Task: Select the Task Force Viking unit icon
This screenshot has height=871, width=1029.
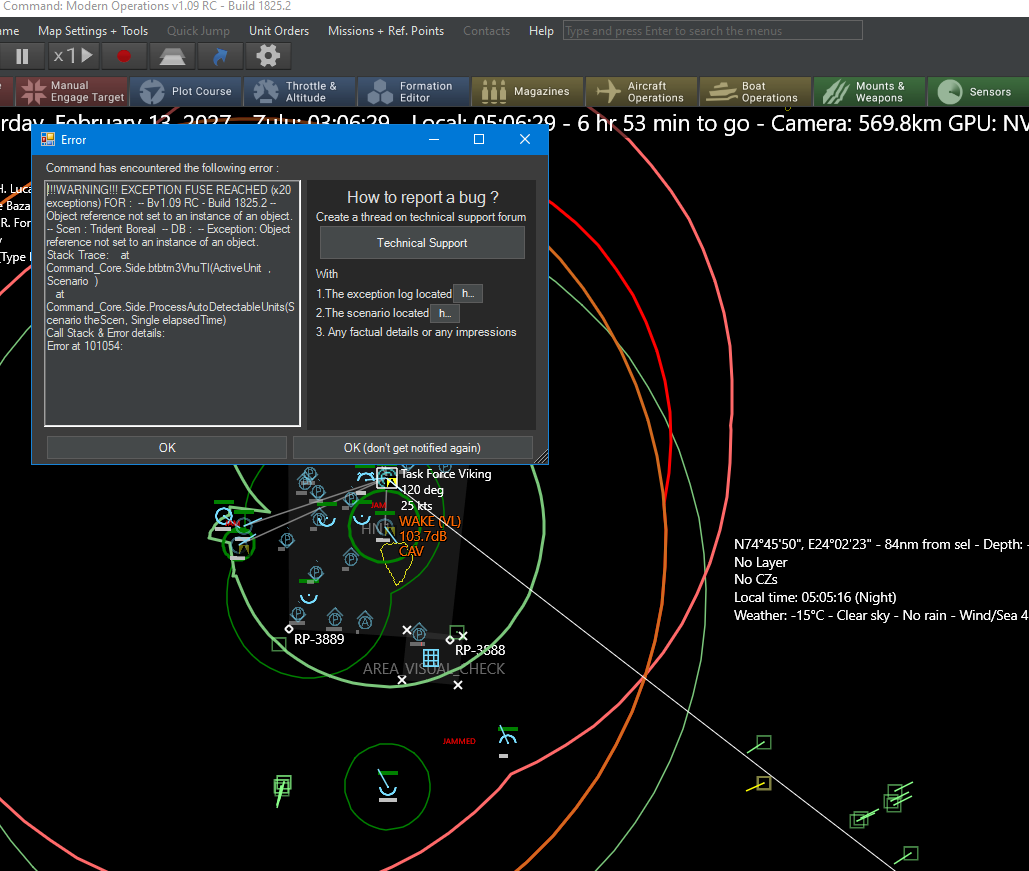Action: click(387, 477)
